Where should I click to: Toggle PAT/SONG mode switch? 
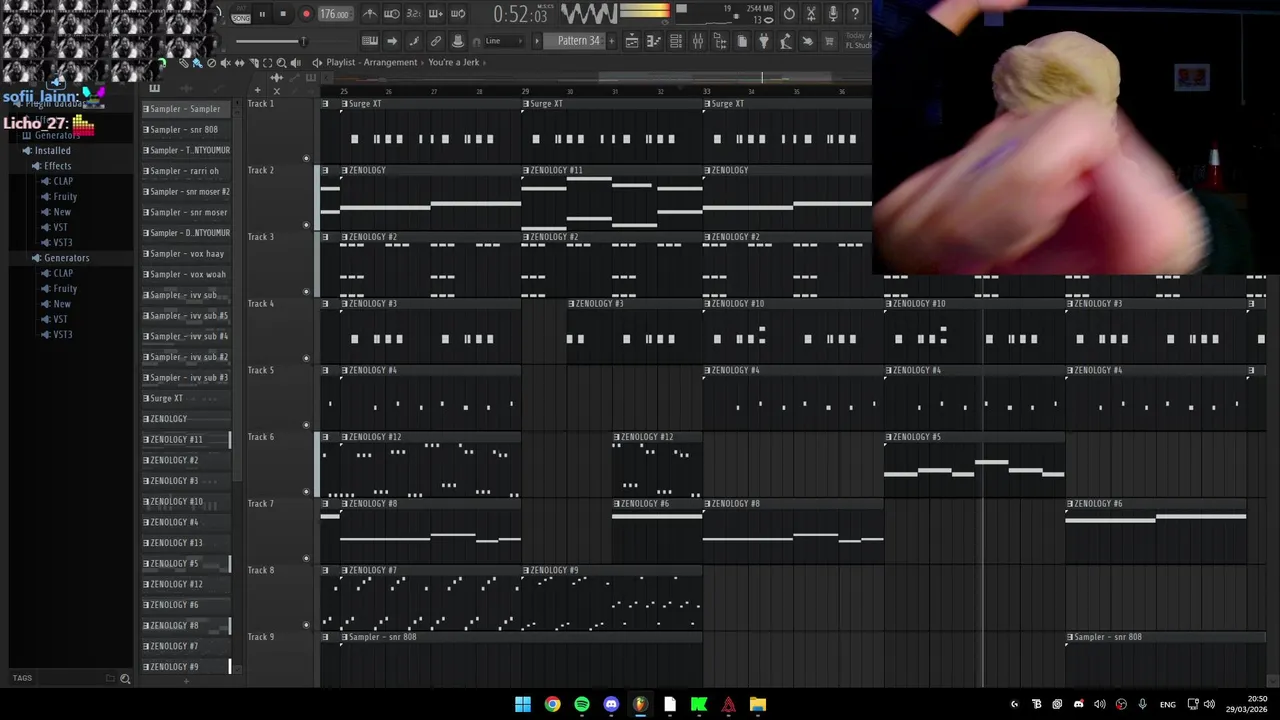(241, 15)
